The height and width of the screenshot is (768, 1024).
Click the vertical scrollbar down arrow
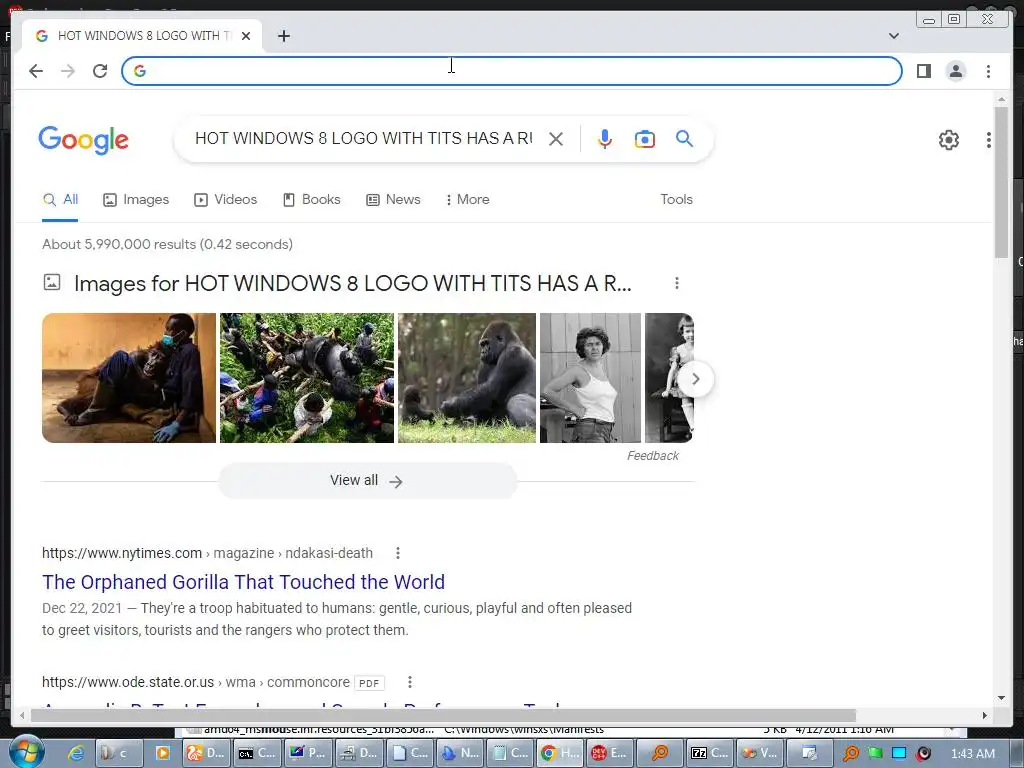[1002, 698]
